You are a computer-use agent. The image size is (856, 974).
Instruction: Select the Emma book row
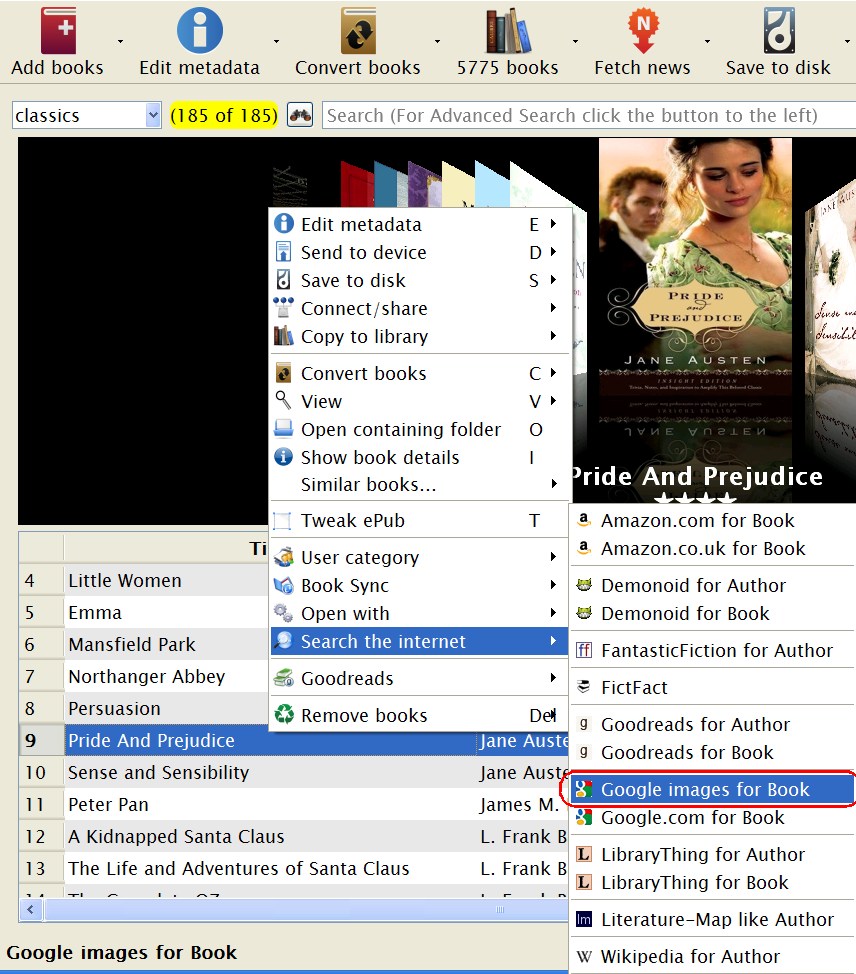[144, 612]
